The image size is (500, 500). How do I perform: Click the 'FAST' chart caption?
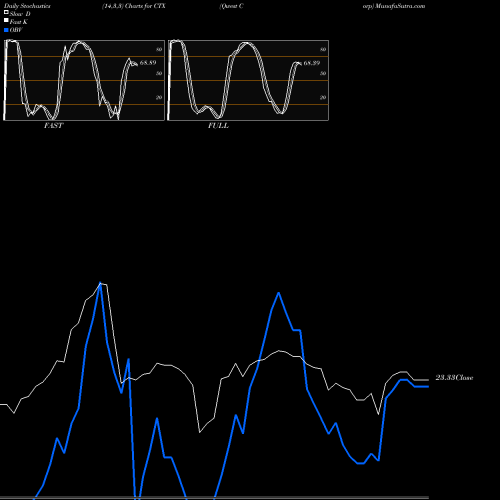pos(53,126)
